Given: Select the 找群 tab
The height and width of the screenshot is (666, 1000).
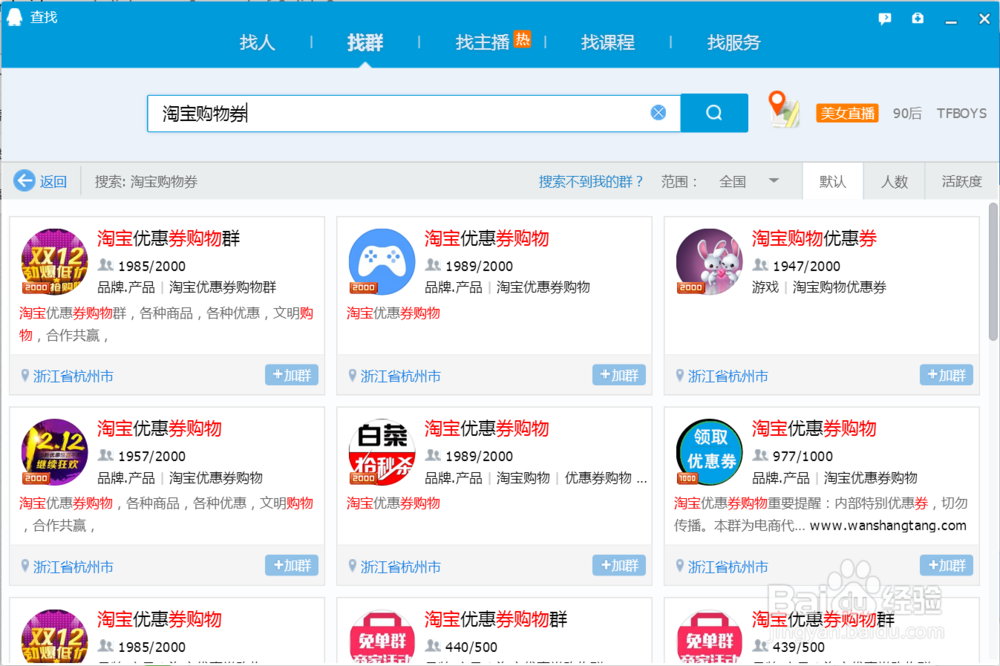Looking at the screenshot, I should [x=365, y=43].
